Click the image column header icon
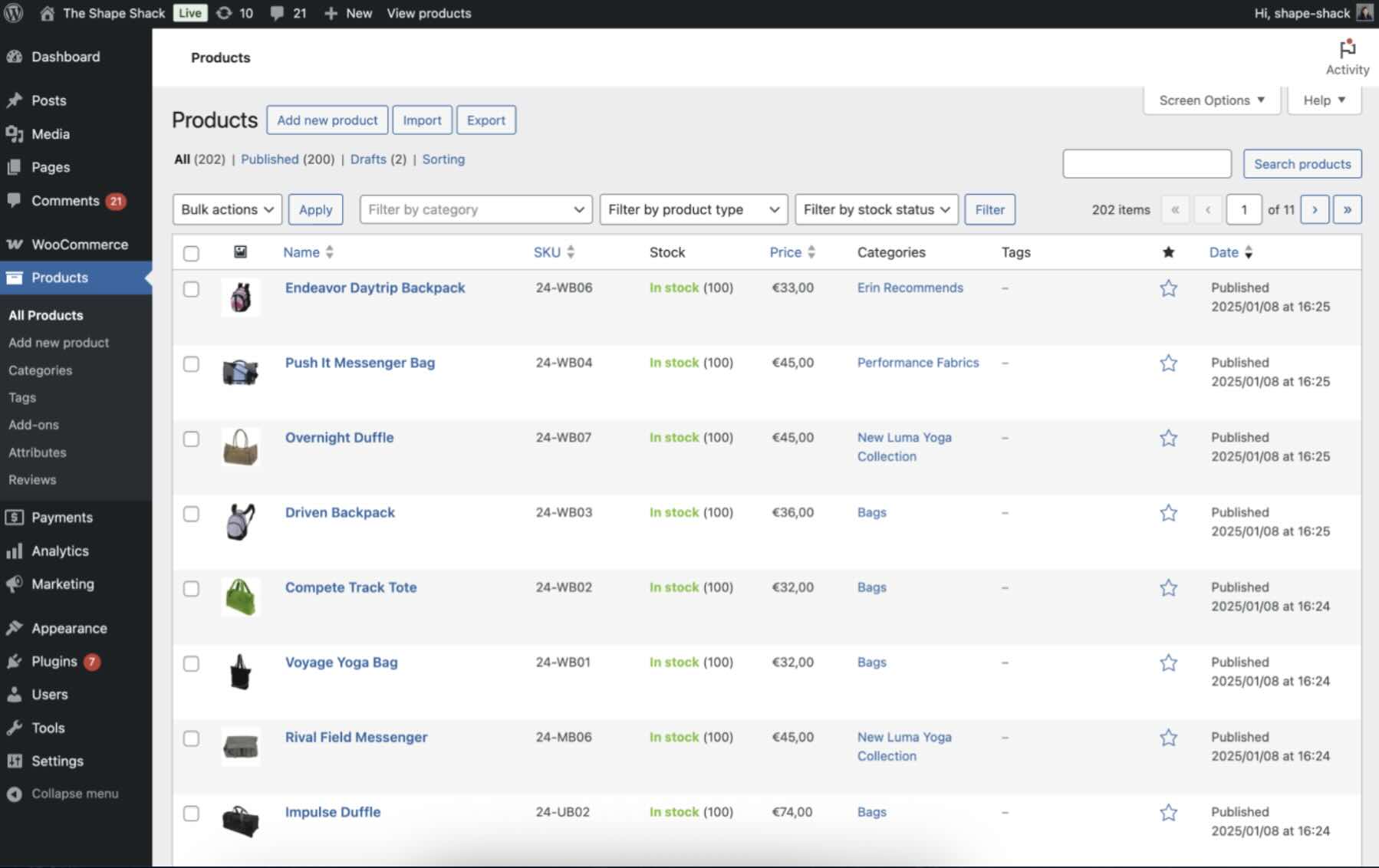Screen dimensions: 1379x868 tap(240, 252)
